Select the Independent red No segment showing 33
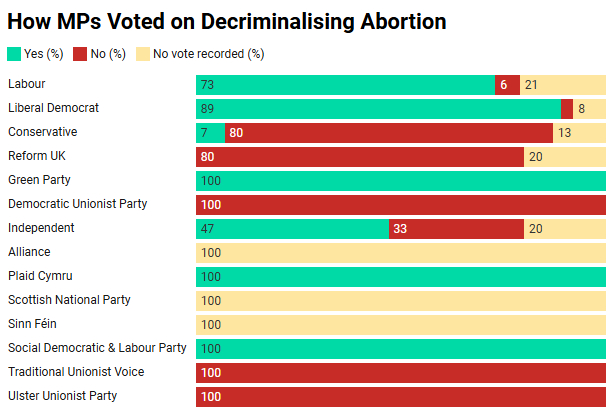This screenshot has width=612, height=418. (x=456, y=229)
